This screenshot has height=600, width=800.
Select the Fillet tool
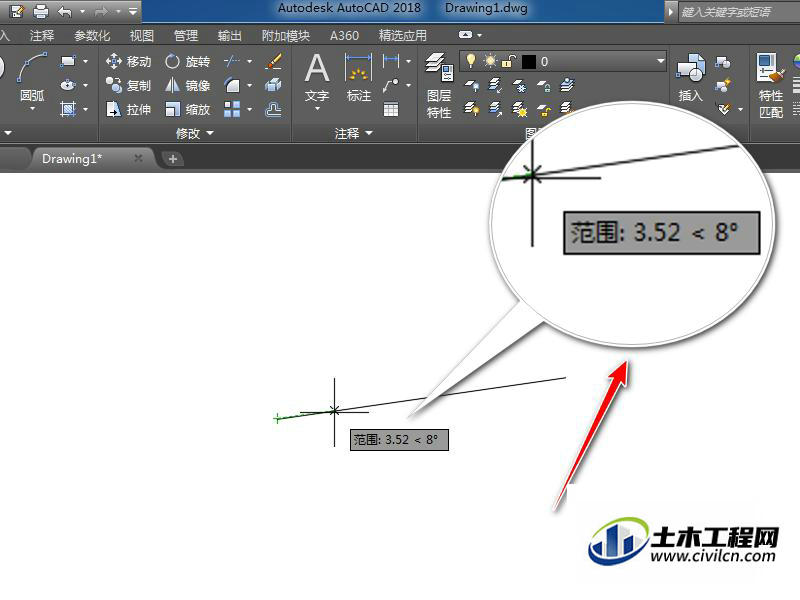click(x=232, y=85)
